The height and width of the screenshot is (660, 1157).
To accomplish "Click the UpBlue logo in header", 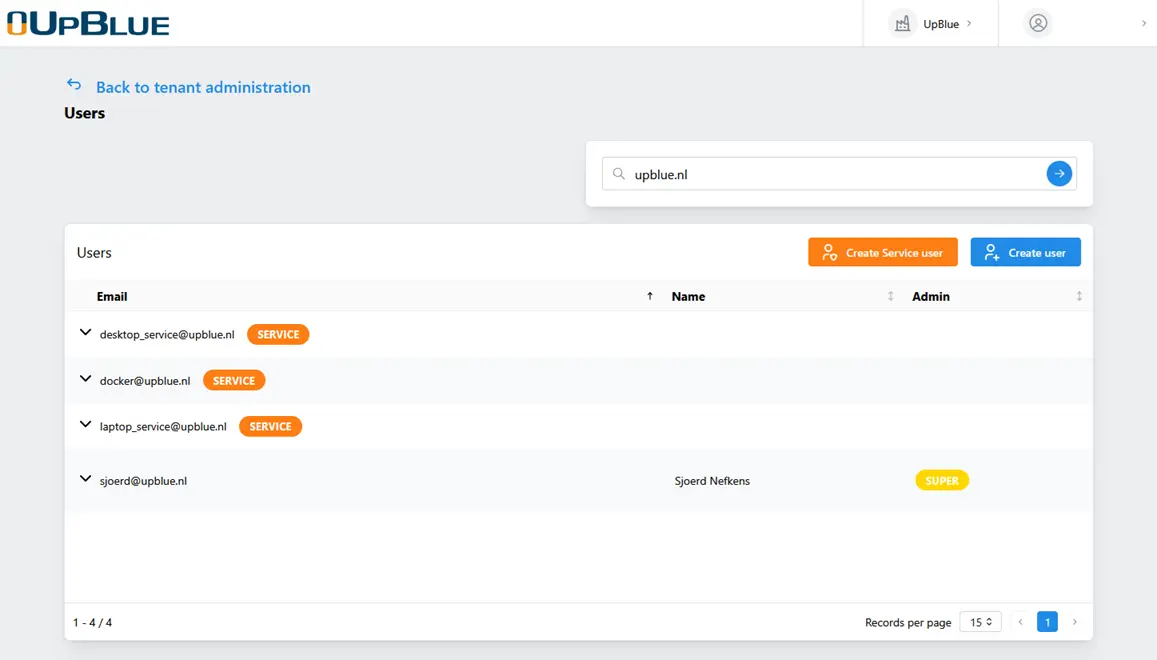I will [x=88, y=23].
